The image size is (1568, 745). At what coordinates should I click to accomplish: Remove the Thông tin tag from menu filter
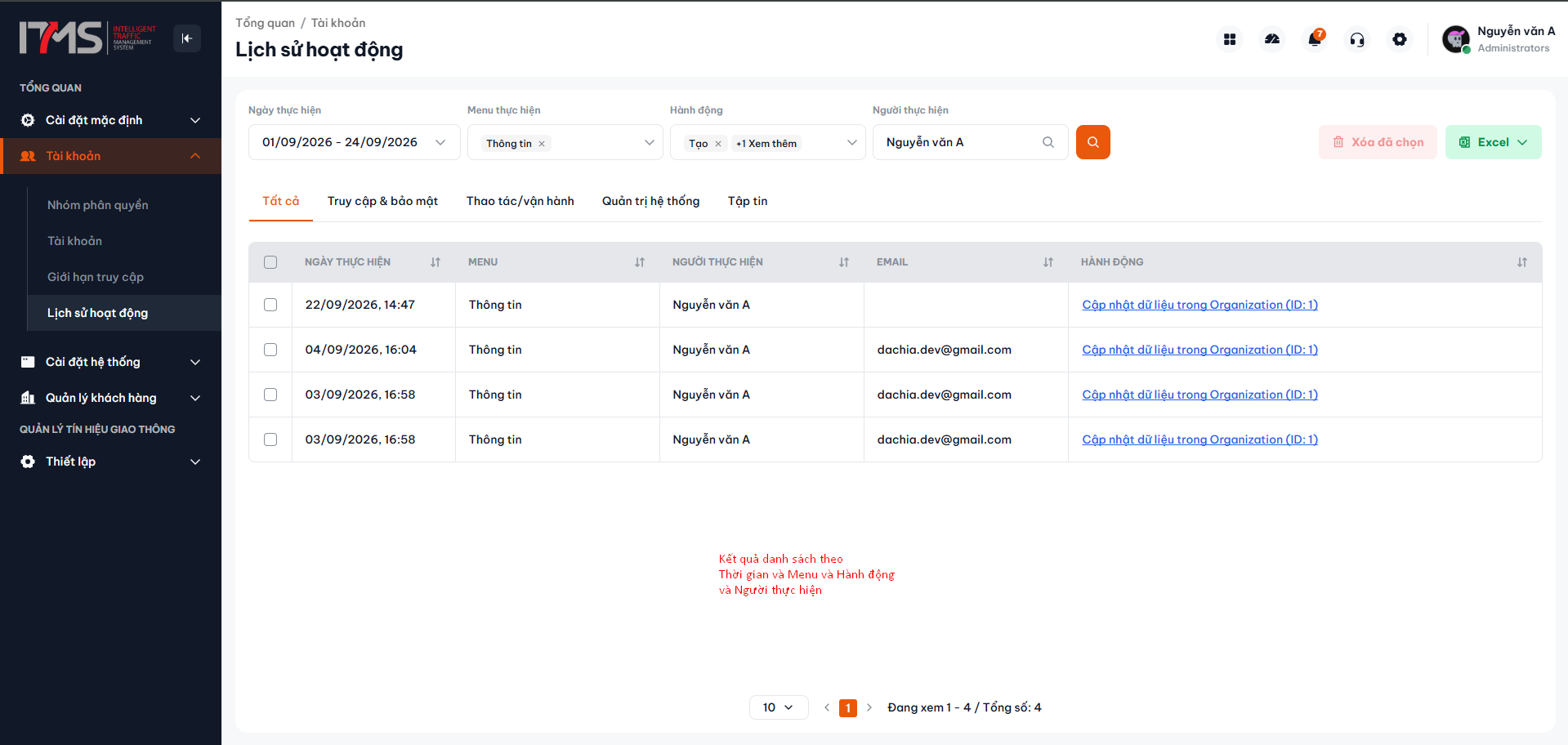[542, 144]
